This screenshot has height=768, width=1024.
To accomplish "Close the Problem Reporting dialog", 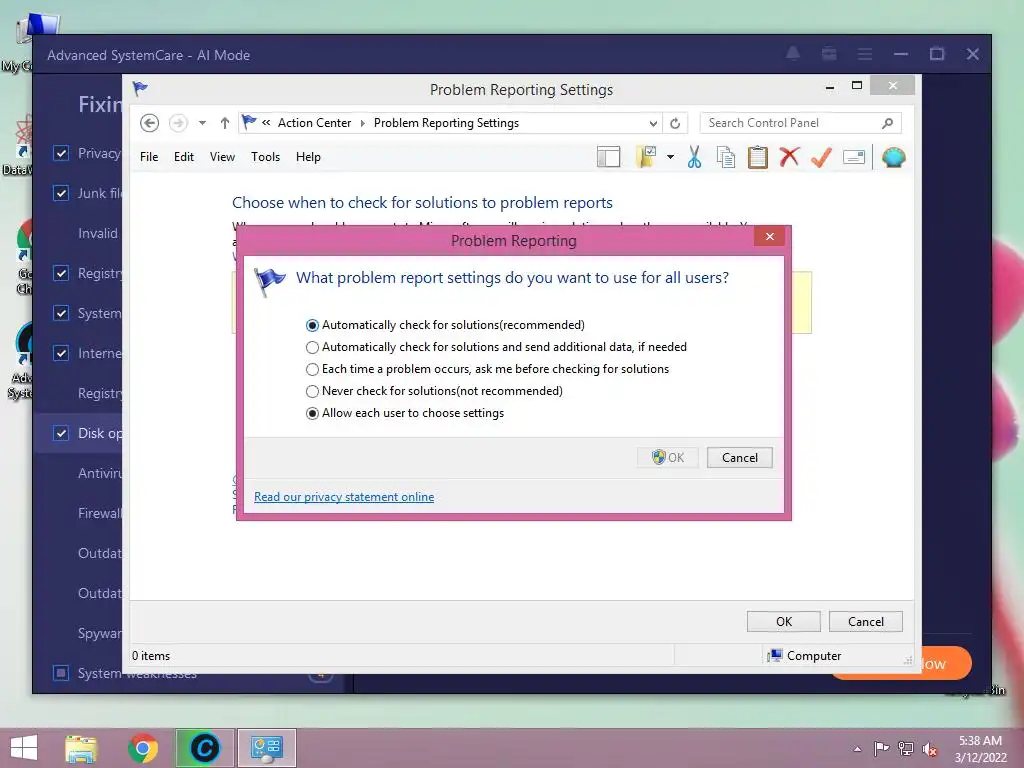I will point(770,236).
